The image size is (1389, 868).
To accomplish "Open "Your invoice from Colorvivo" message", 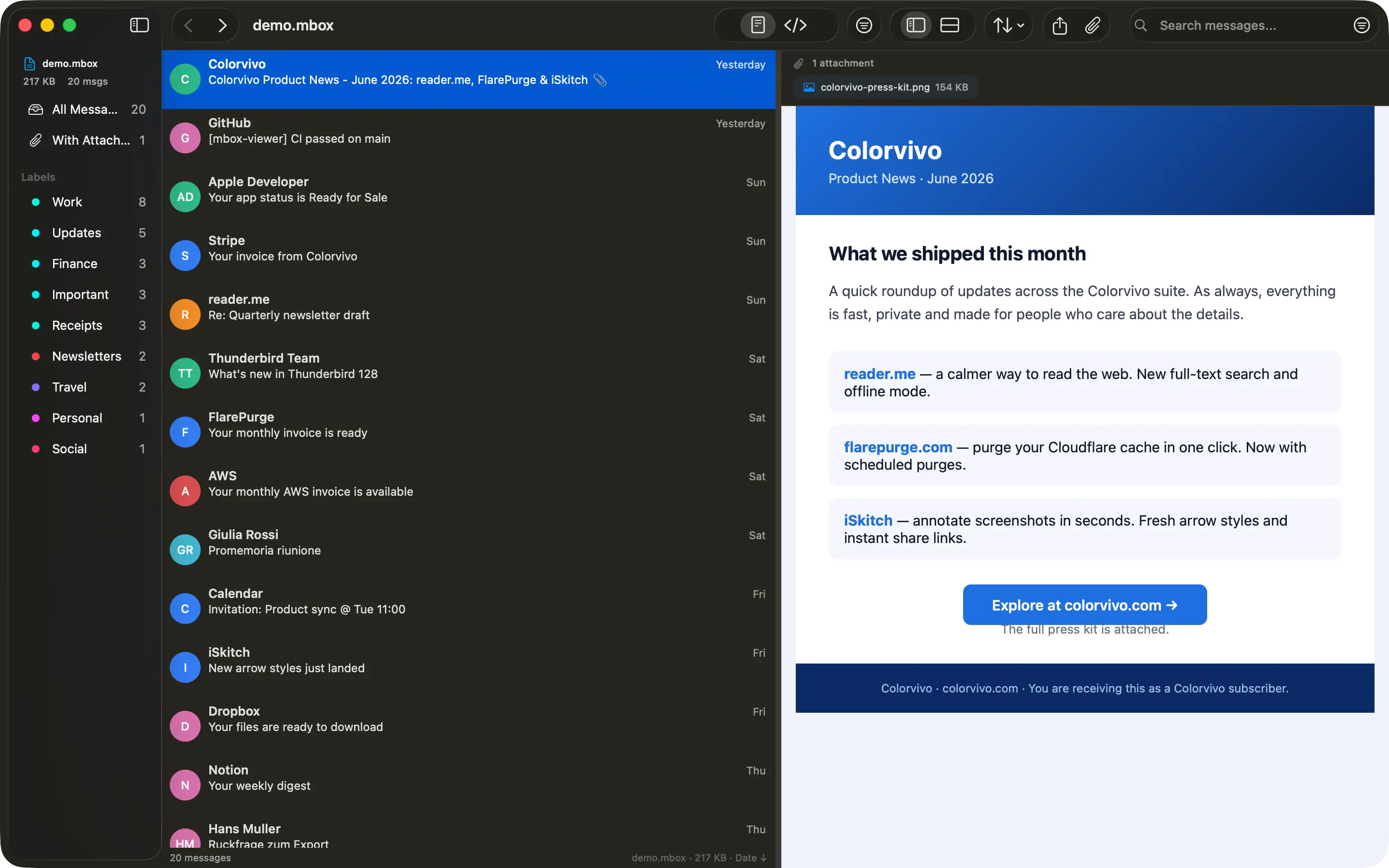I will point(468,256).
